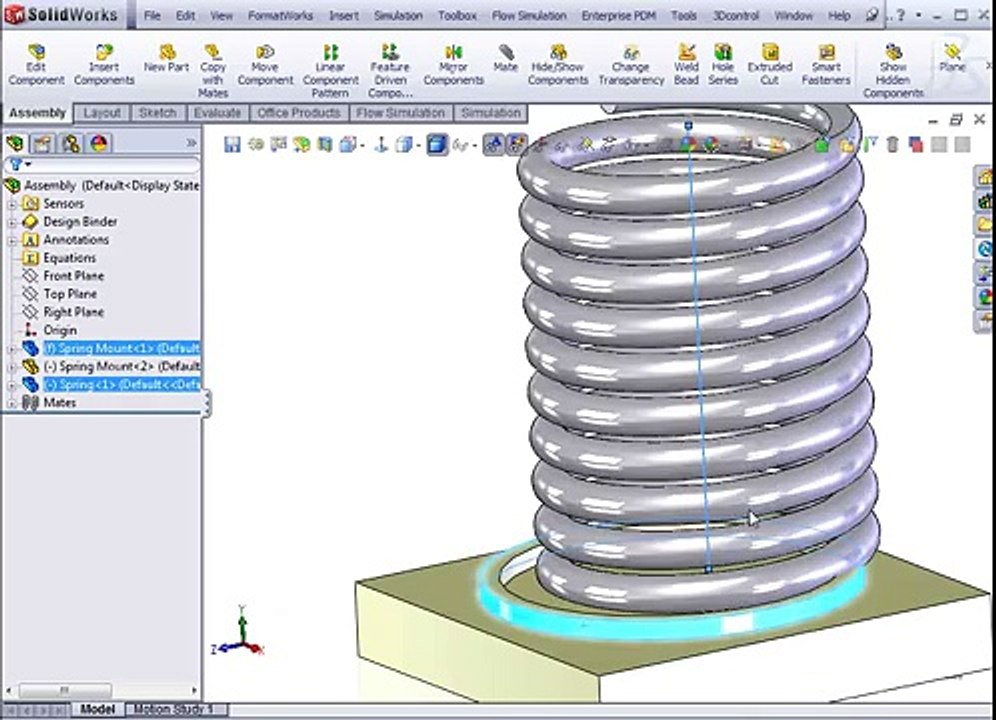Click the SolidWorks logo icon
The image size is (996, 720).
click(x=14, y=15)
